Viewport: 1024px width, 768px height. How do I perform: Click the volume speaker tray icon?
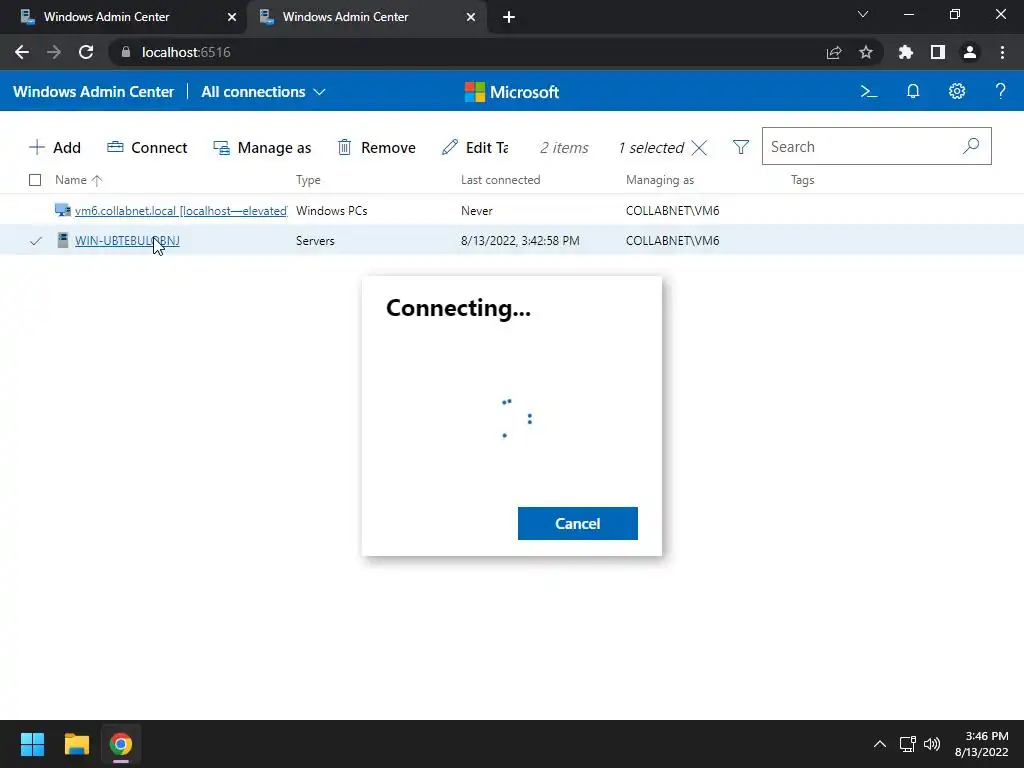pyautogui.click(x=932, y=744)
